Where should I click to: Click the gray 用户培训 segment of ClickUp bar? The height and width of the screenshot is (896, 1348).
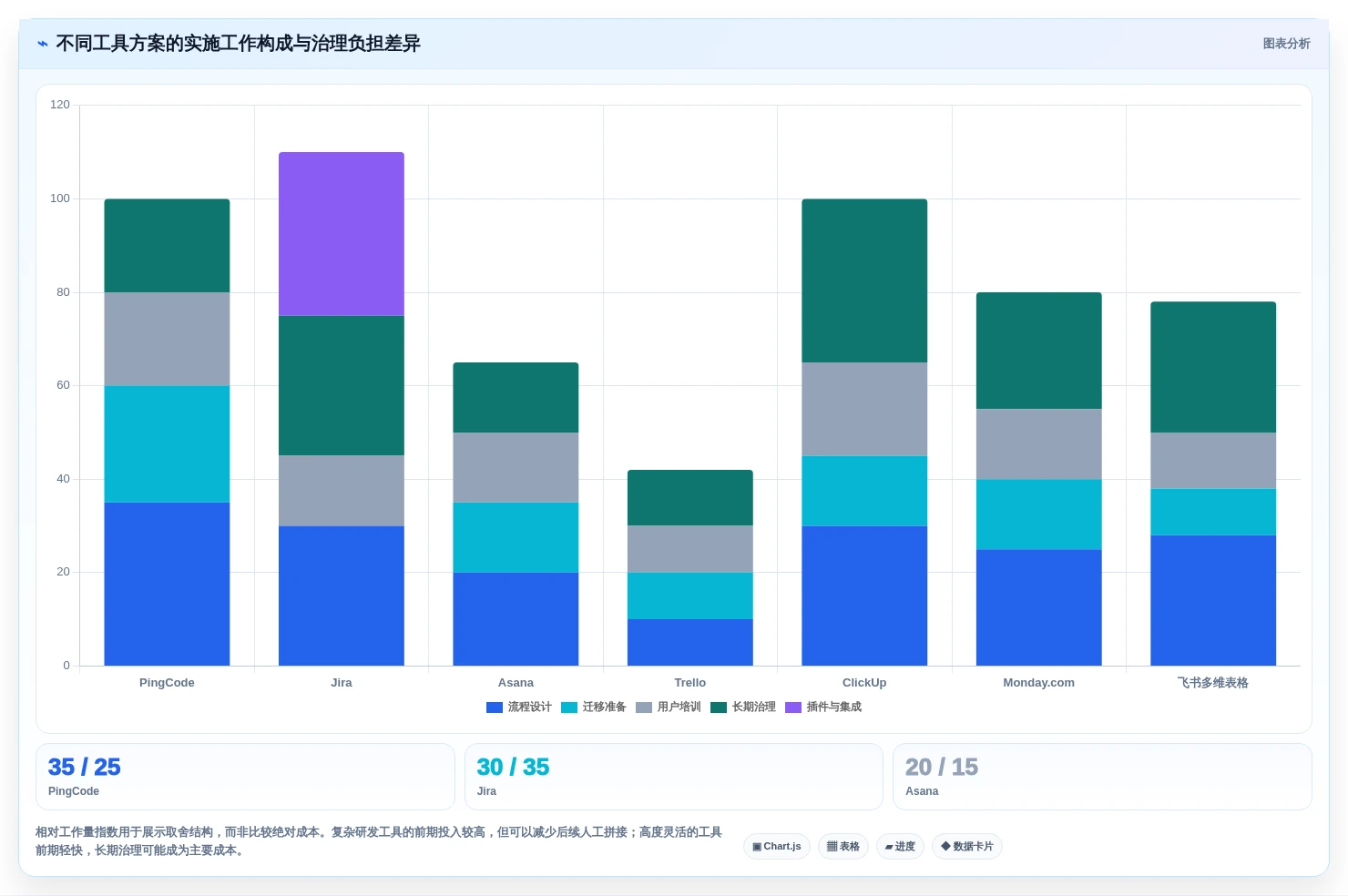pos(864,409)
